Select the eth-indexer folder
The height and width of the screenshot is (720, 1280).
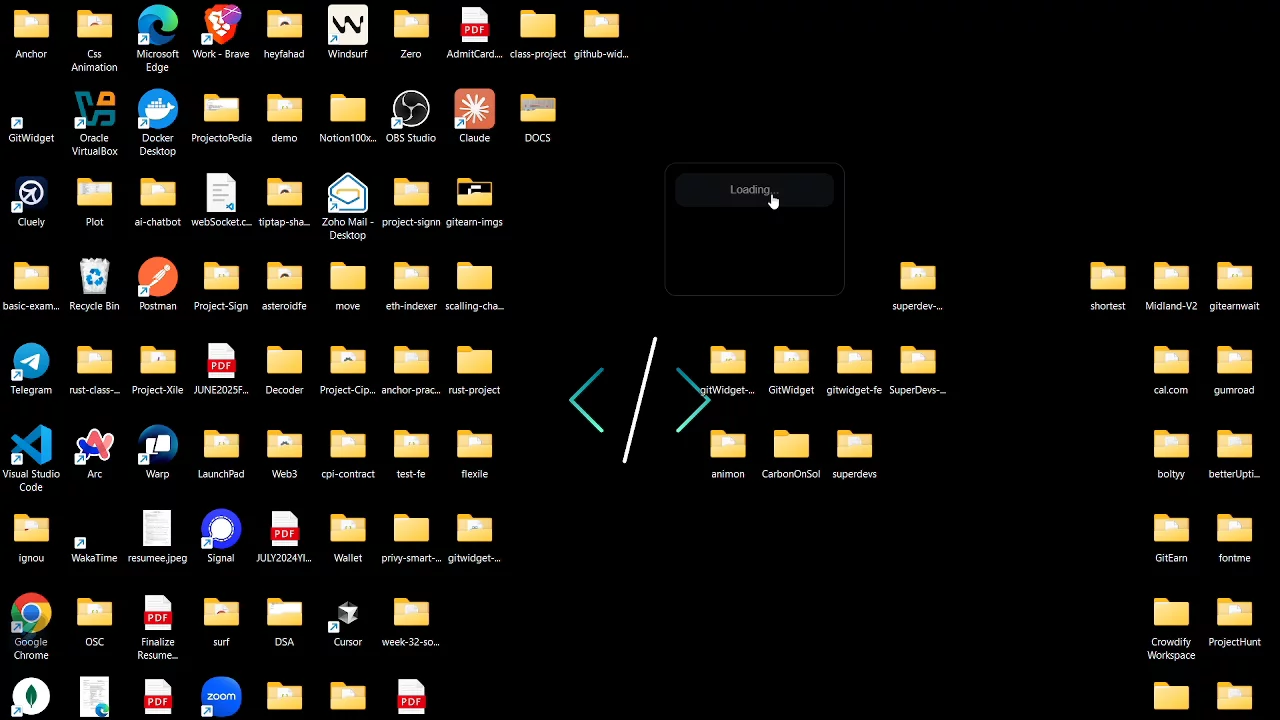tap(411, 278)
